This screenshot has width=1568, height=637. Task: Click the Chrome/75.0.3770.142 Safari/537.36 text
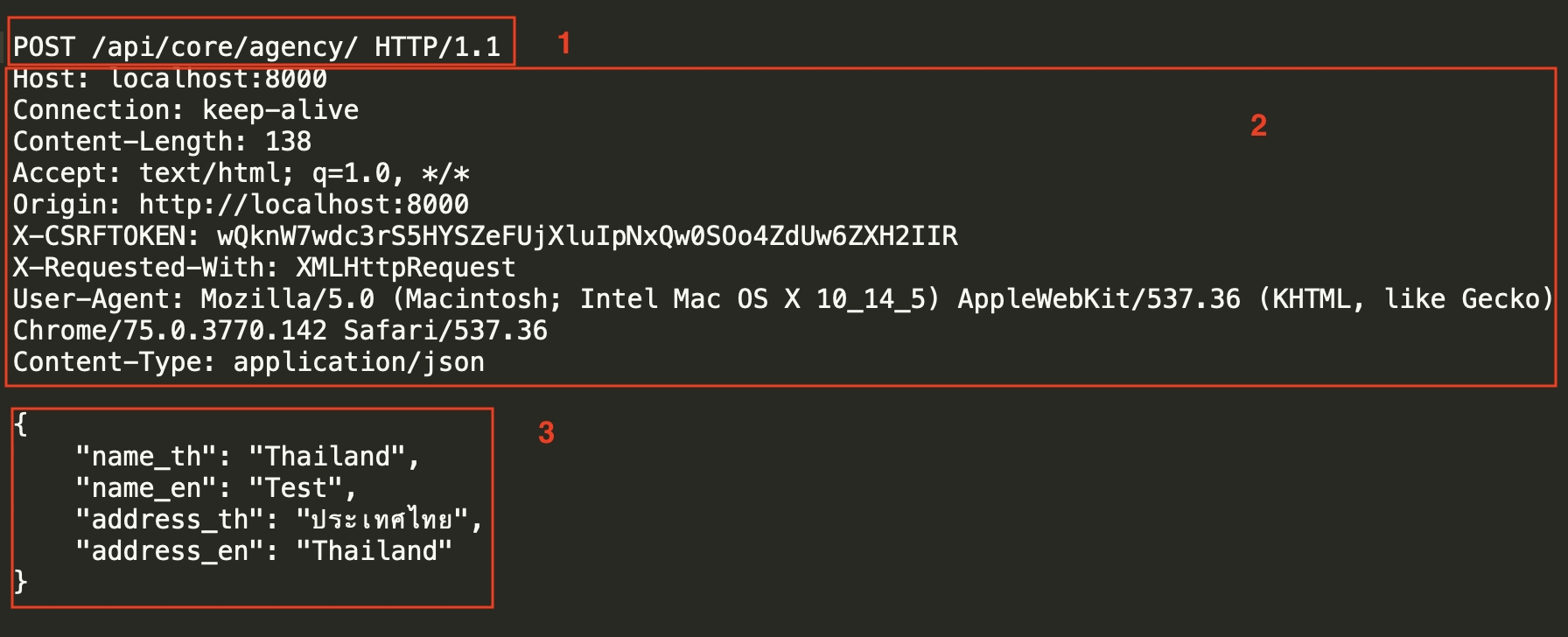(x=280, y=331)
